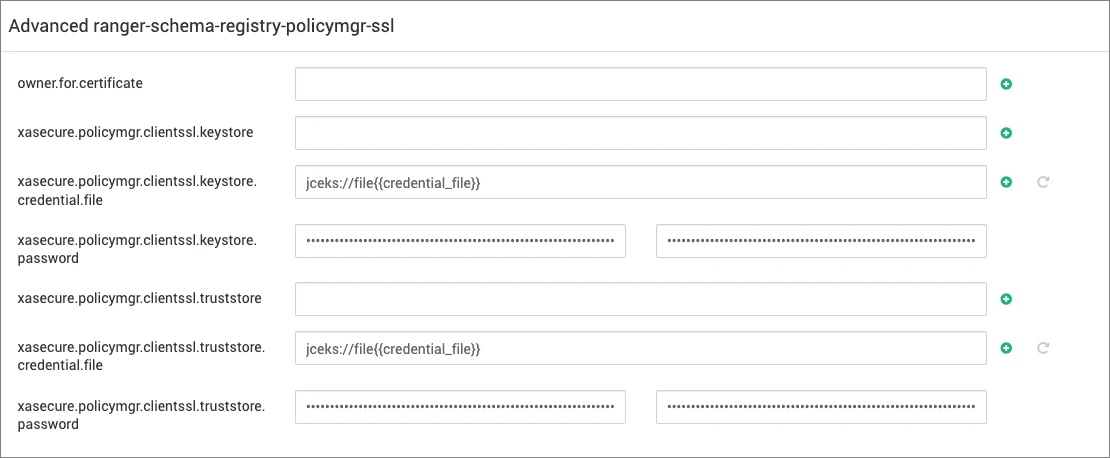This screenshot has height=458, width=1110.
Task: Click the truststore.password confirmation field
Action: coord(821,407)
